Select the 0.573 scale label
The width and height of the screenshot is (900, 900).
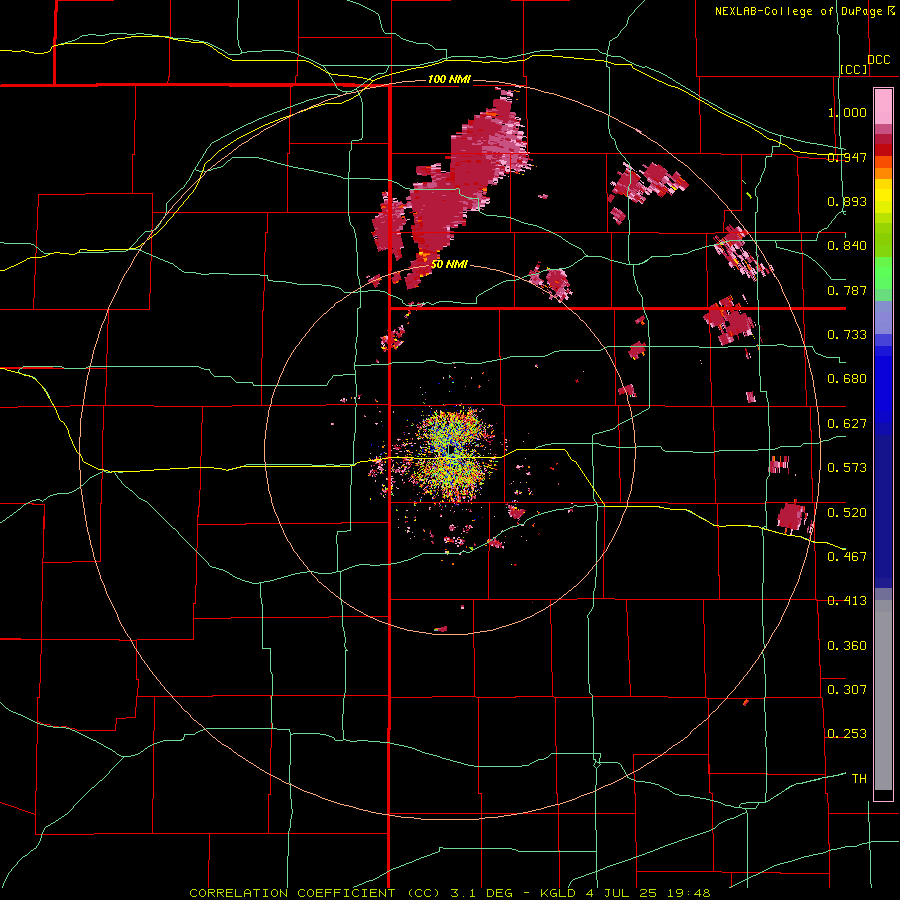point(847,468)
